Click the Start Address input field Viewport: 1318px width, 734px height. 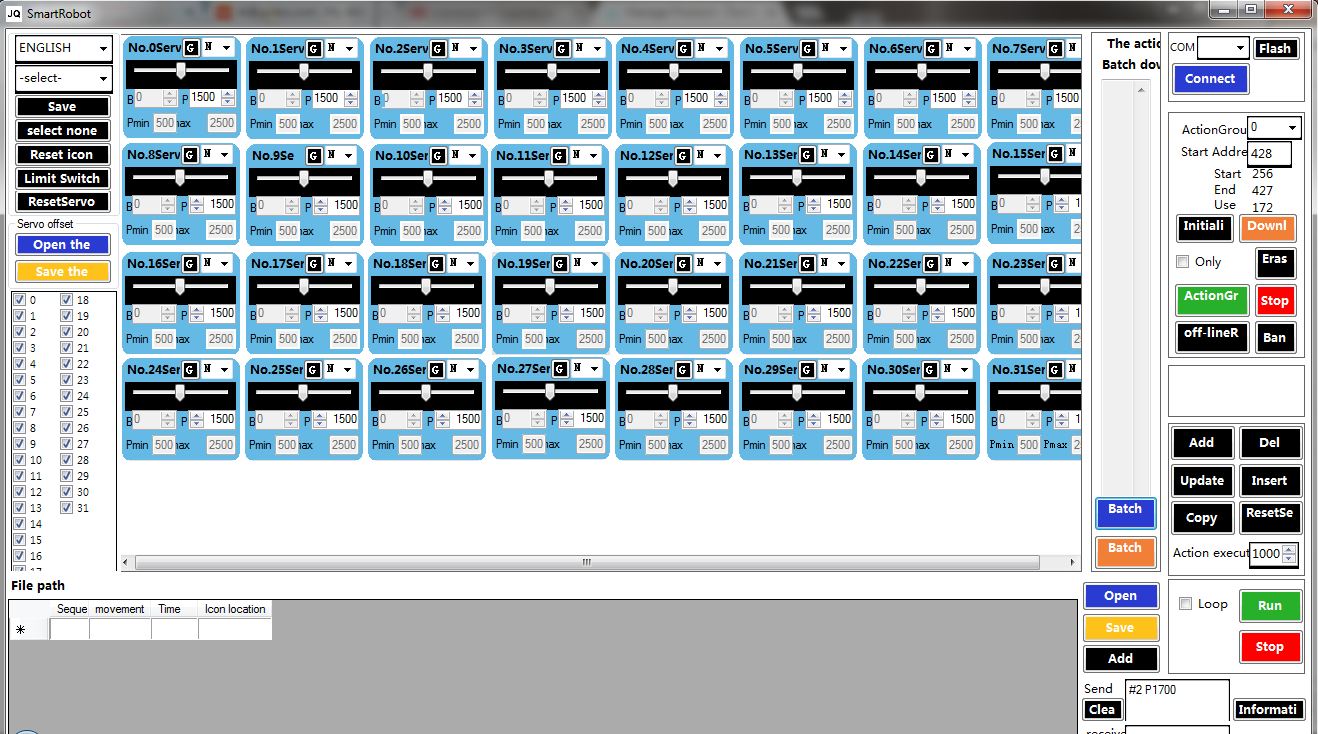[1268, 153]
